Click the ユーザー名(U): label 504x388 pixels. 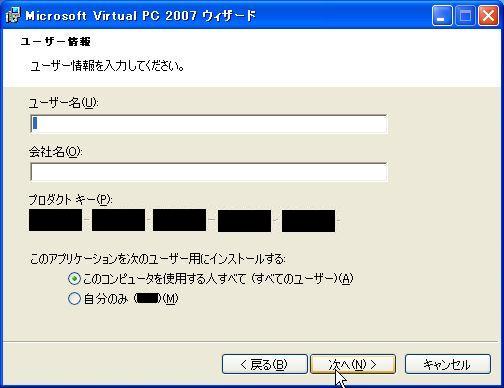tap(63, 103)
